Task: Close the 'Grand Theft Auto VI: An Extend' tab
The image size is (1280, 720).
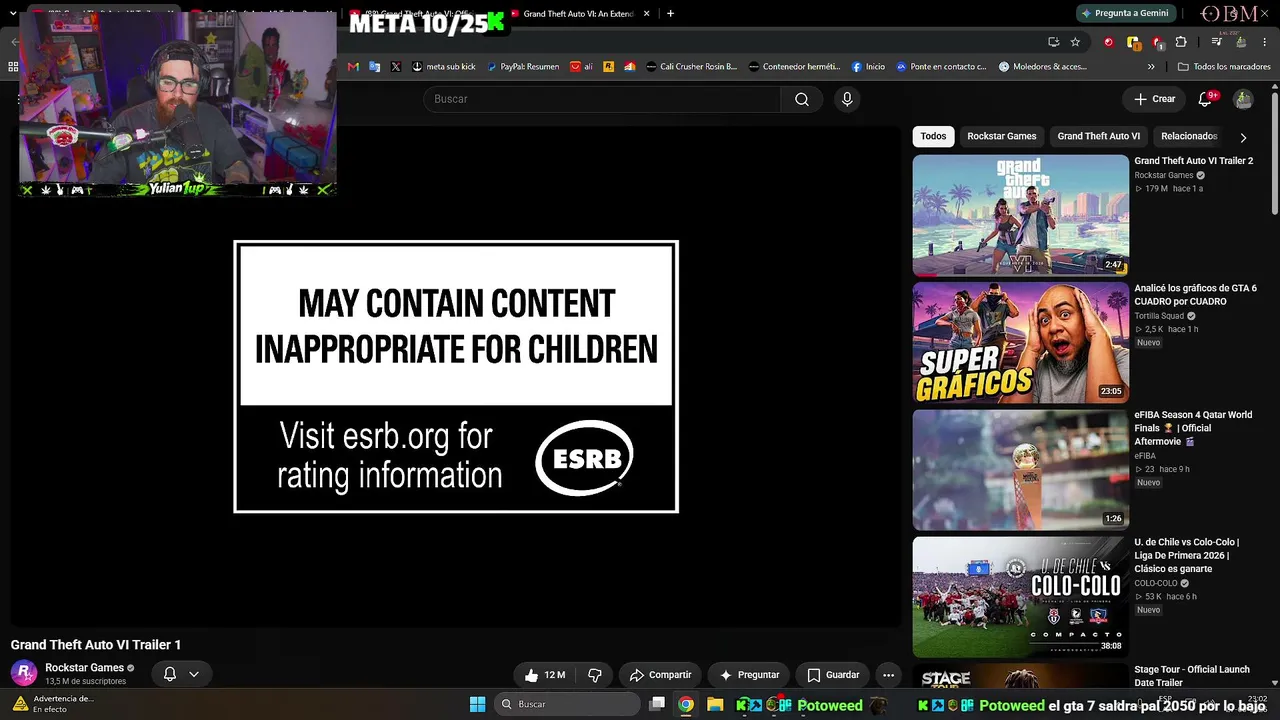Action: [647, 14]
